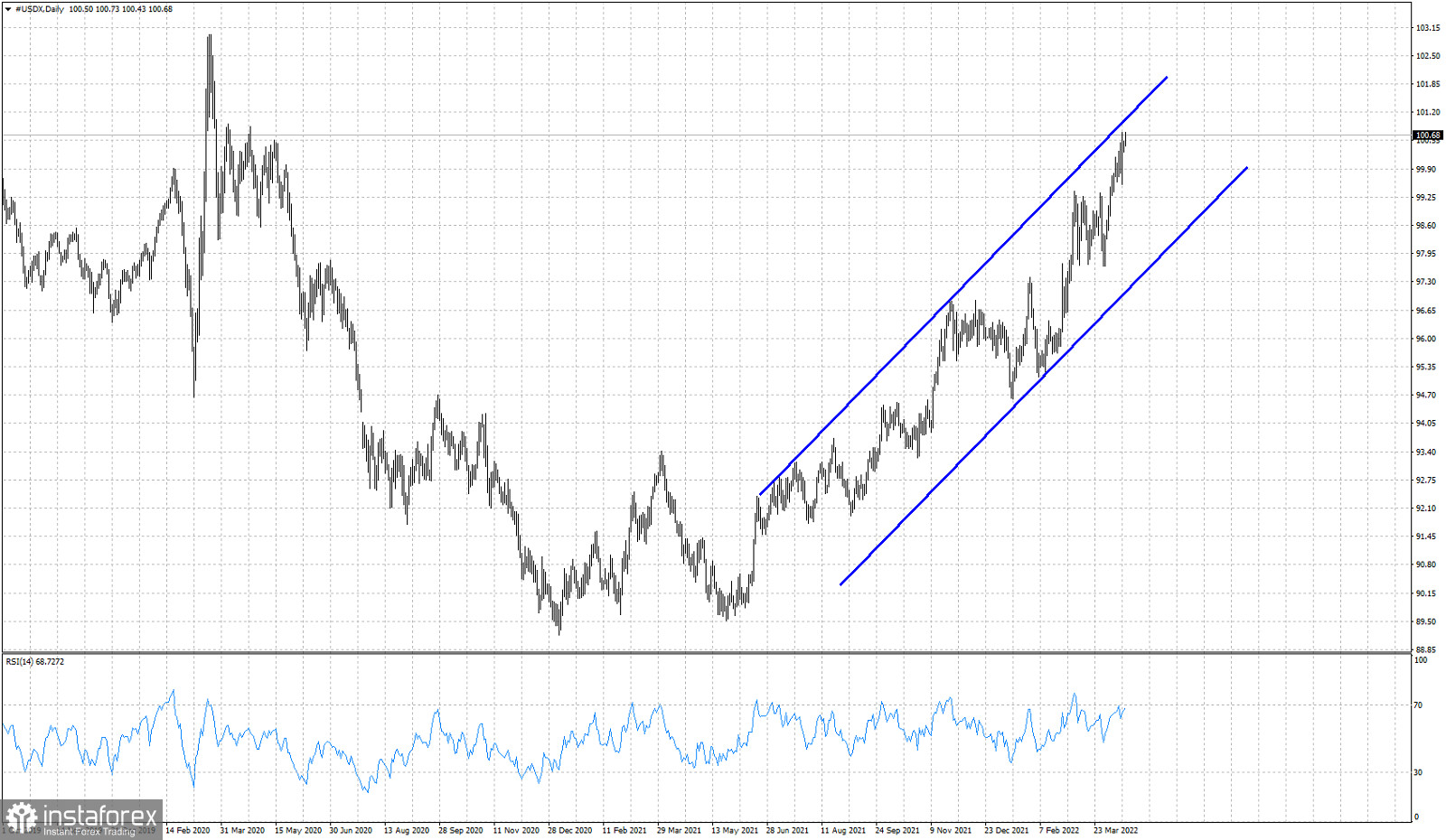Click the RSI(14) 68.7272 indicator label

click(x=35, y=662)
